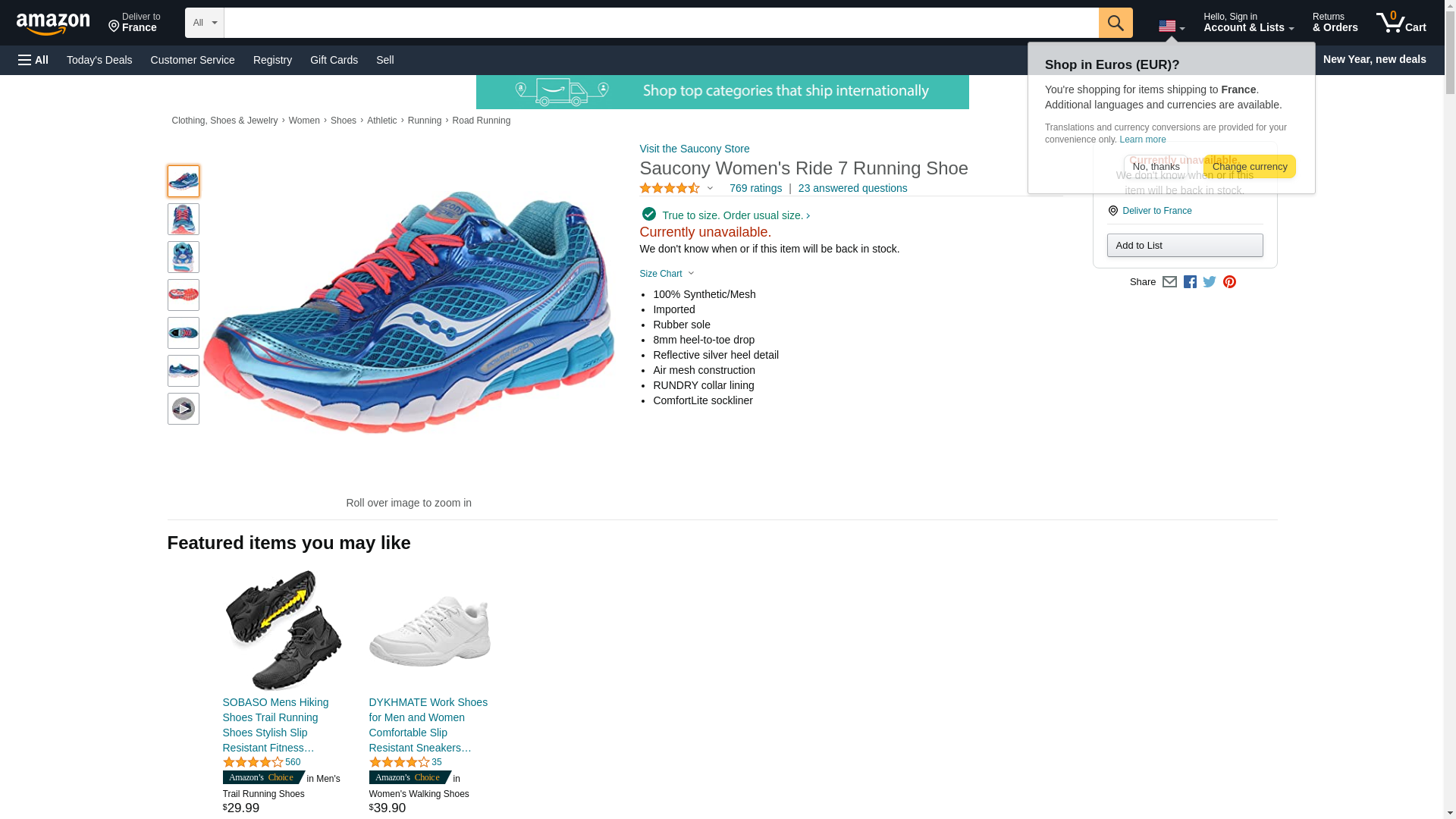
Task: Expand the Size Chart dropdown
Action: (667, 274)
